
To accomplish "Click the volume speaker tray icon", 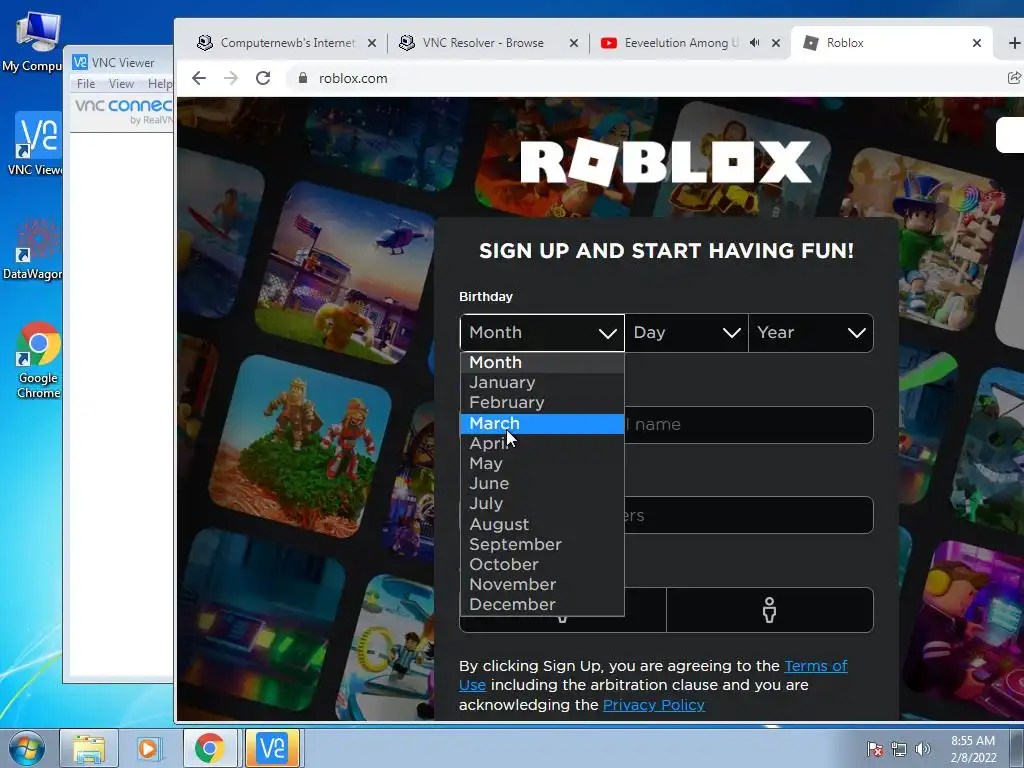I will click(x=923, y=749).
